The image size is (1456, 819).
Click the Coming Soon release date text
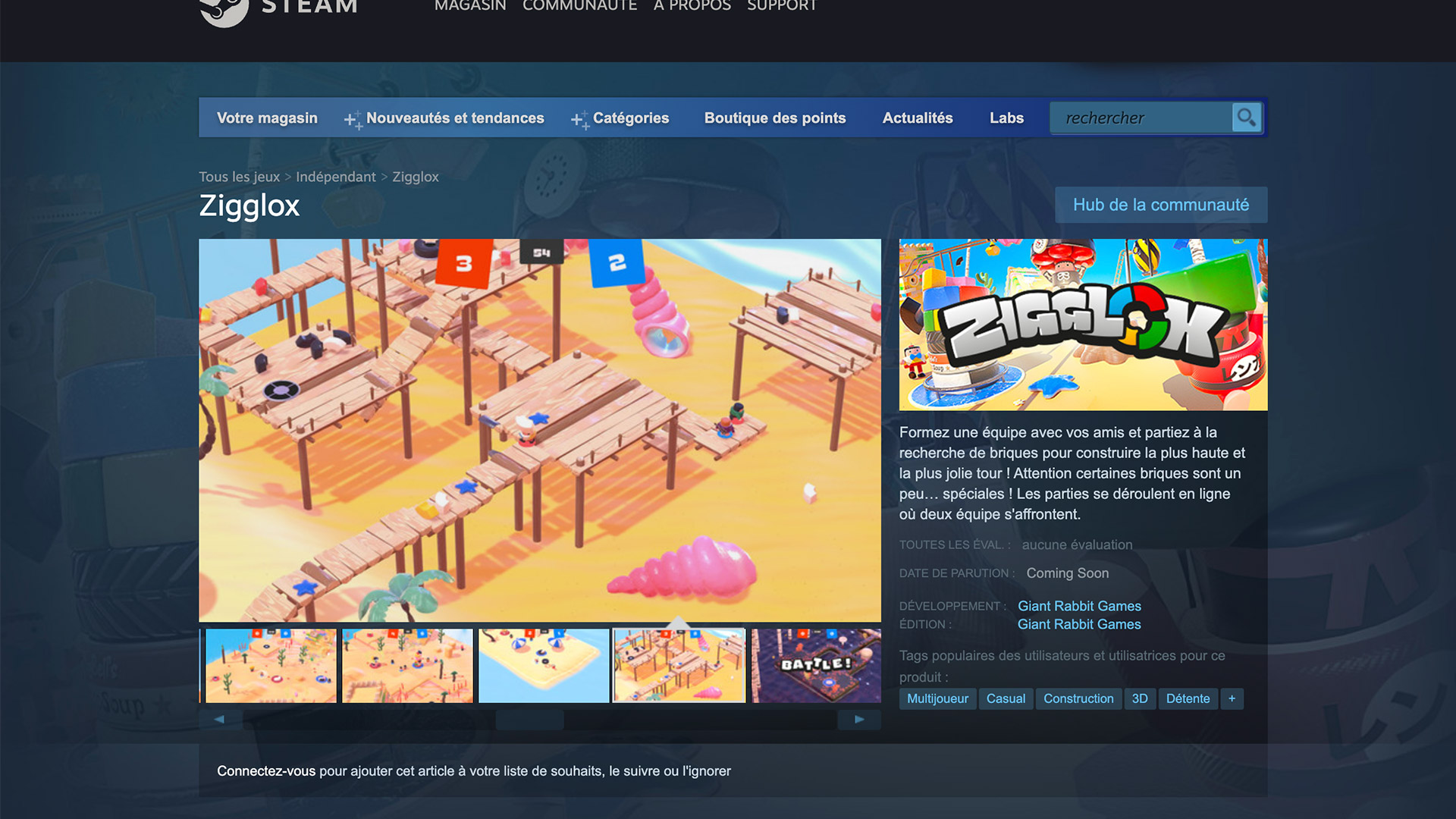(x=1067, y=573)
